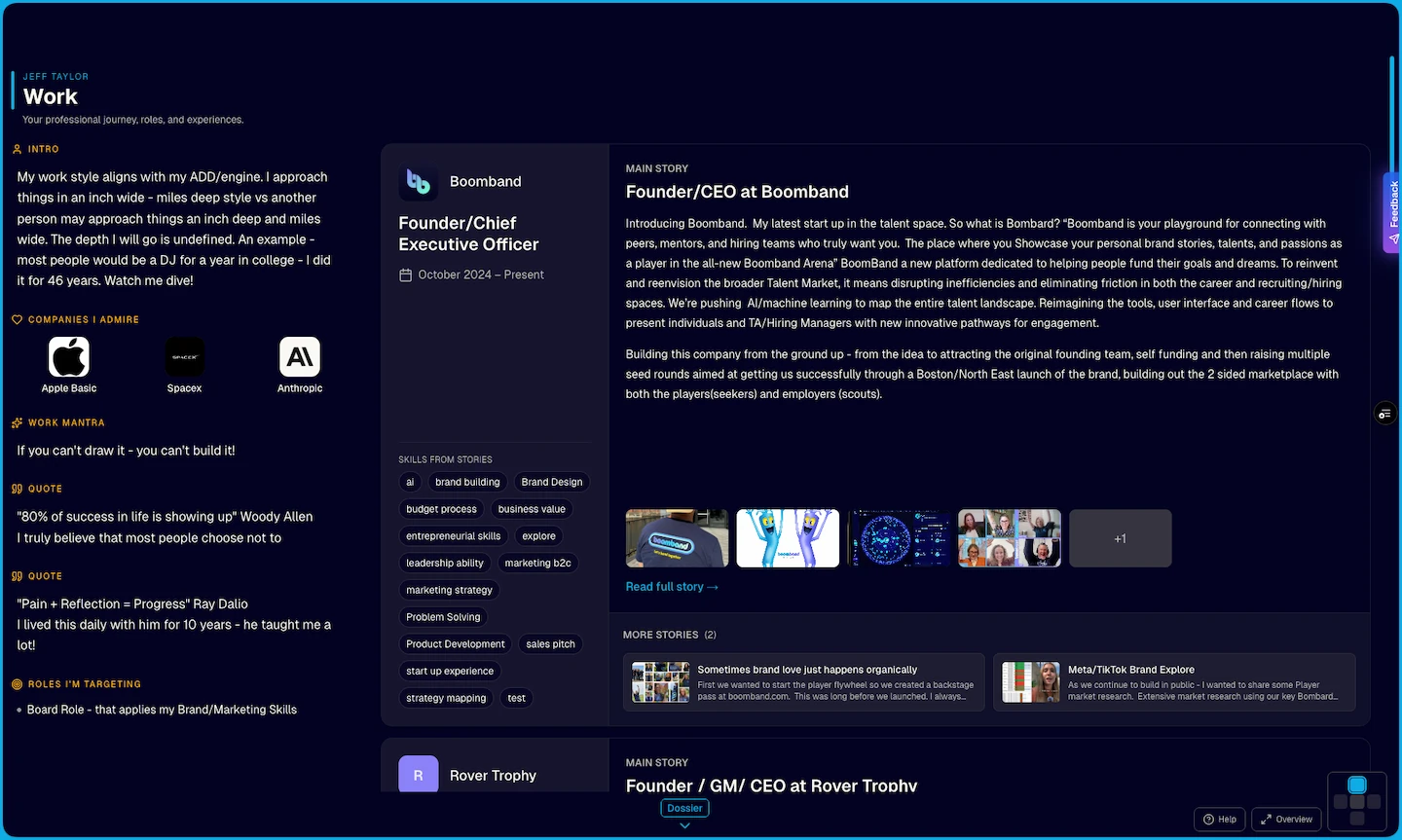Click the 'Rover Trophy' company name
The image size is (1402, 840).
coord(493,776)
